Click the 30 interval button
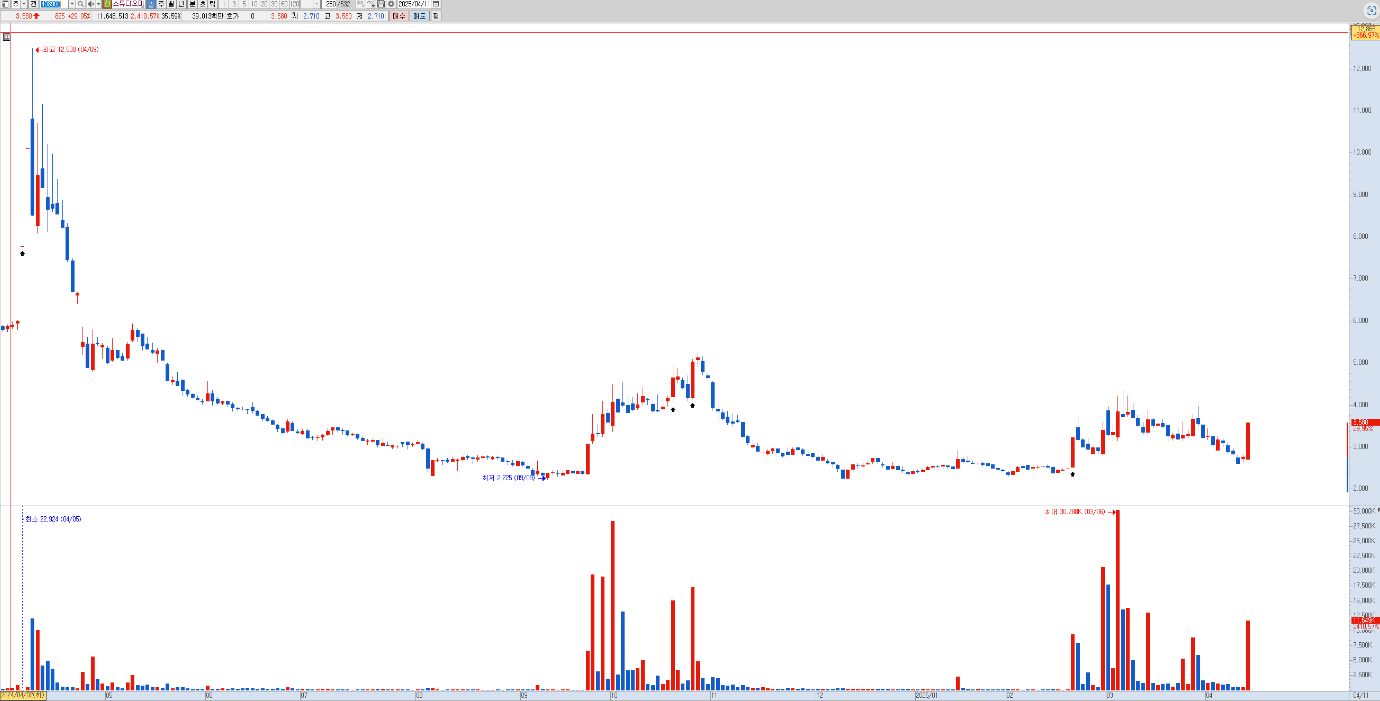The width and height of the screenshot is (1380, 701). pyautogui.click(x=274, y=5)
